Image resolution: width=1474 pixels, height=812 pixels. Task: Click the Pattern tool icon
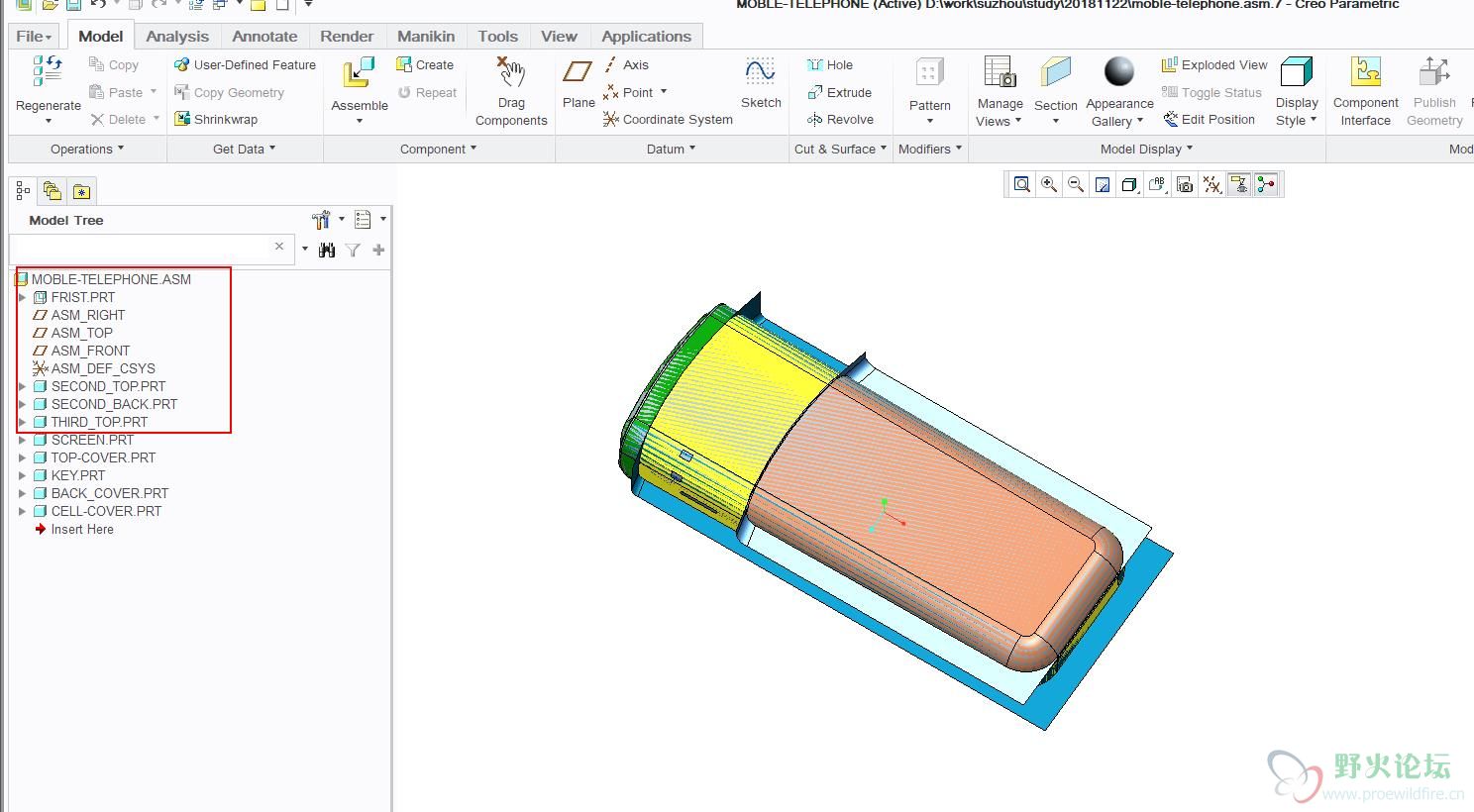click(x=929, y=72)
